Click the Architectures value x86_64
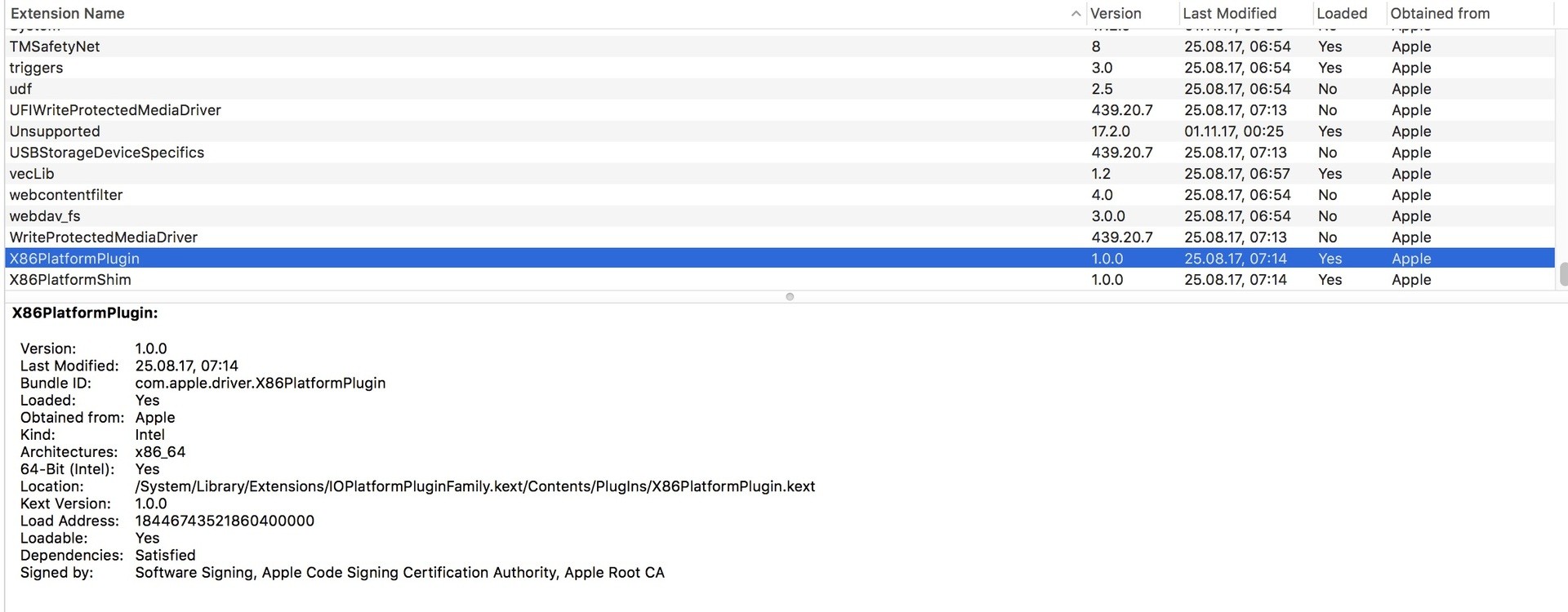This screenshot has width=1568, height=612. click(160, 452)
